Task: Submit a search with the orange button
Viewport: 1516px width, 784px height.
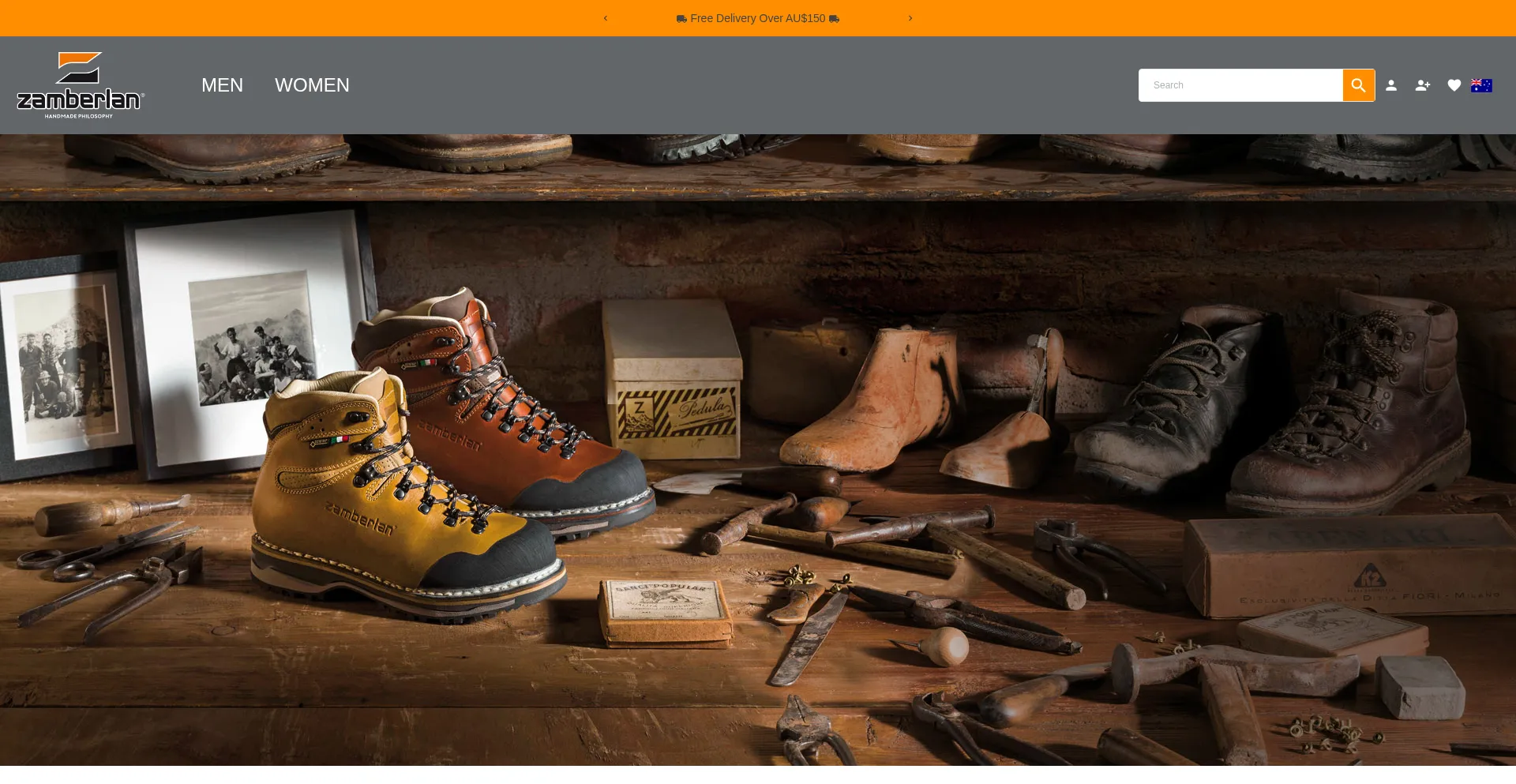Action: (1358, 84)
